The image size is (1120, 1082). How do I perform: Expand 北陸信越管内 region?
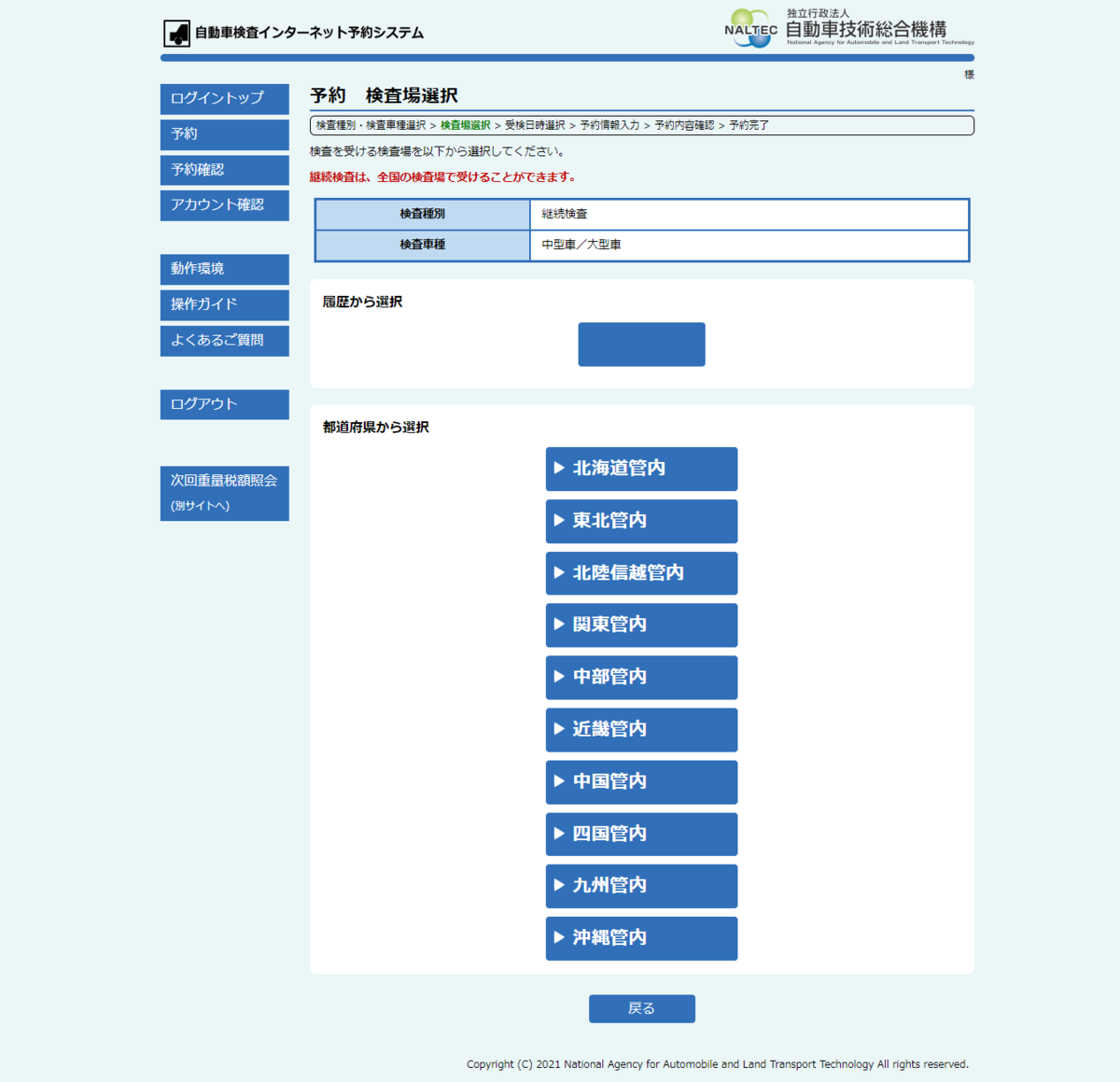641,573
